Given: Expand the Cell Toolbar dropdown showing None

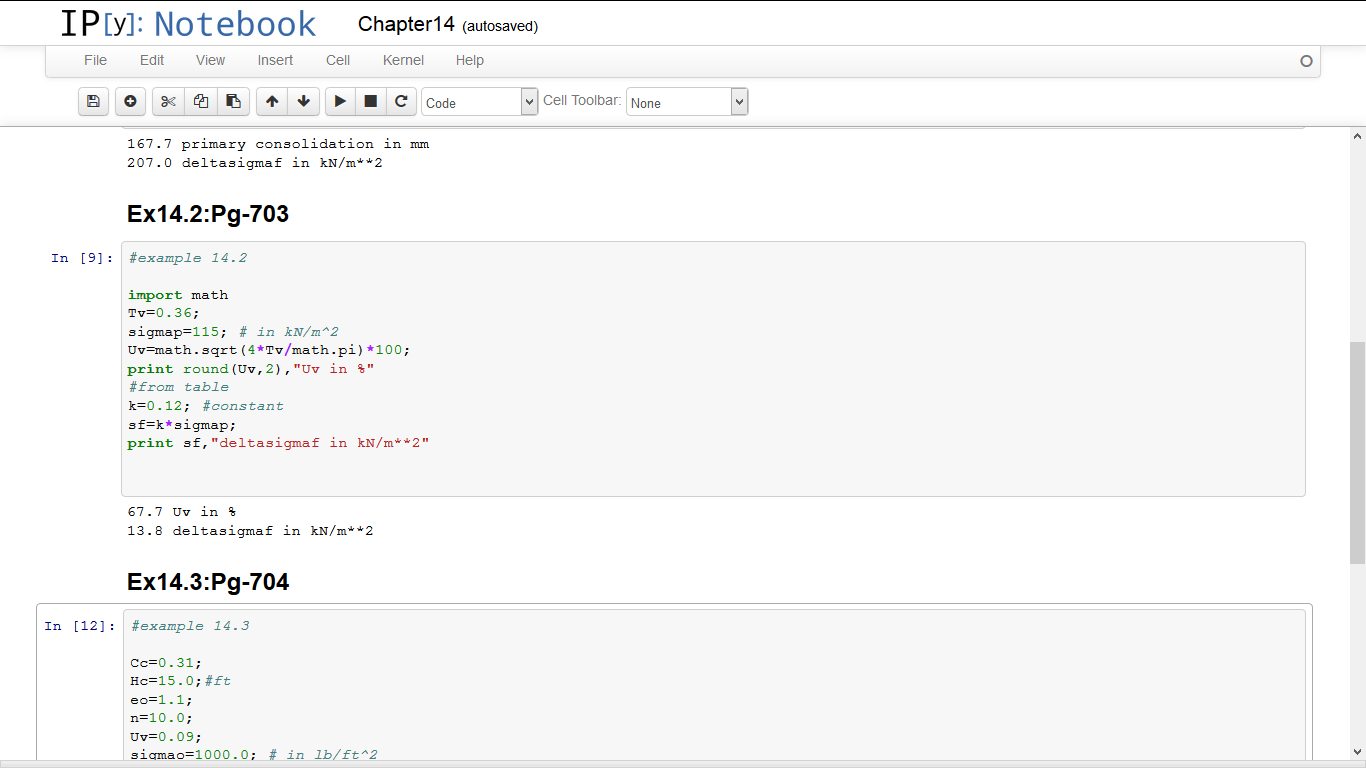Looking at the screenshot, I should (686, 102).
